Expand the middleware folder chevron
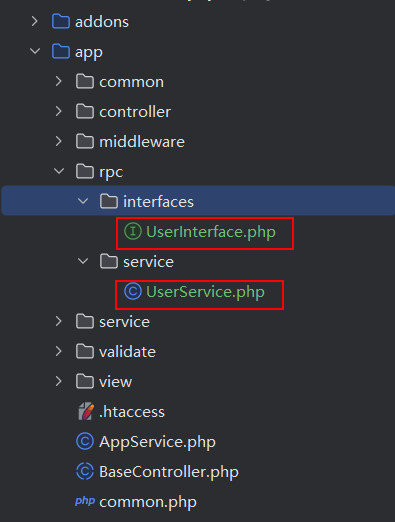The width and height of the screenshot is (395, 522). [59, 142]
